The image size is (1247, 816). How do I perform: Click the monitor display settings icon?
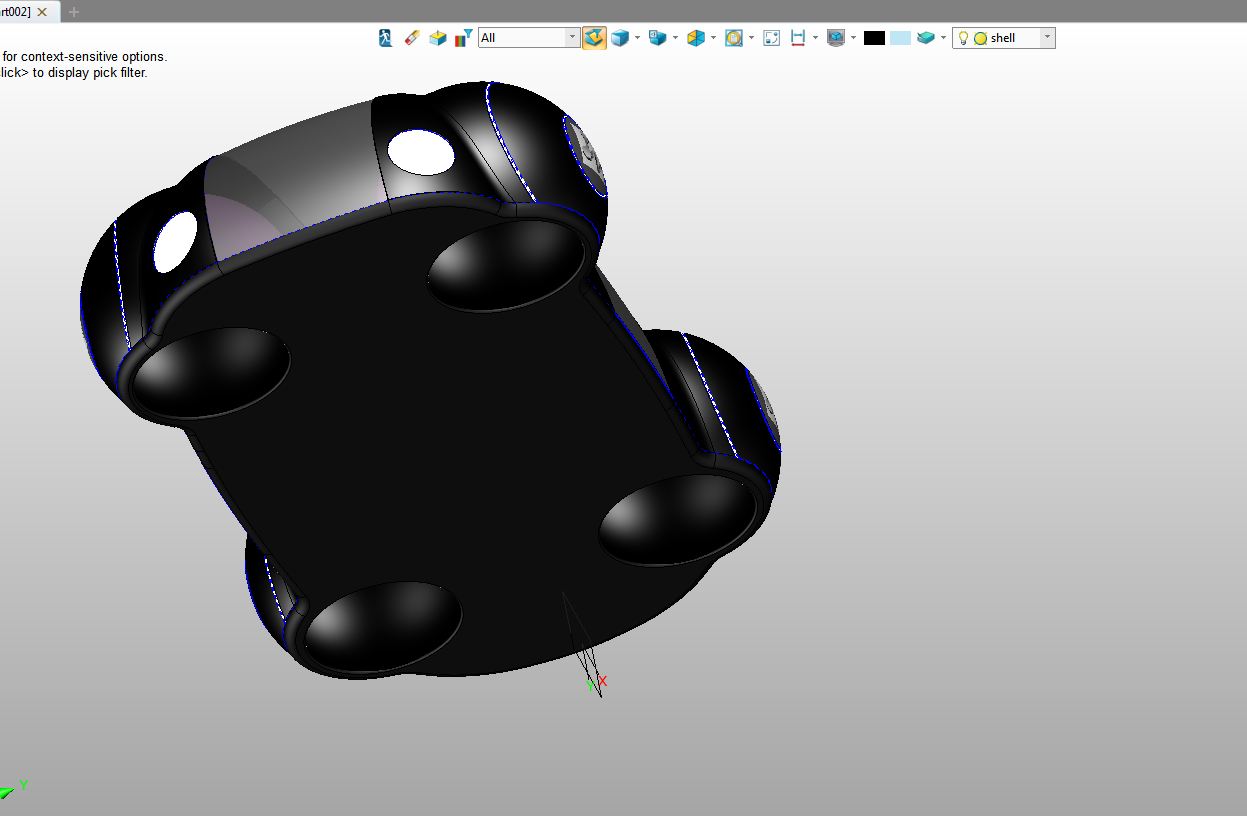(836, 38)
